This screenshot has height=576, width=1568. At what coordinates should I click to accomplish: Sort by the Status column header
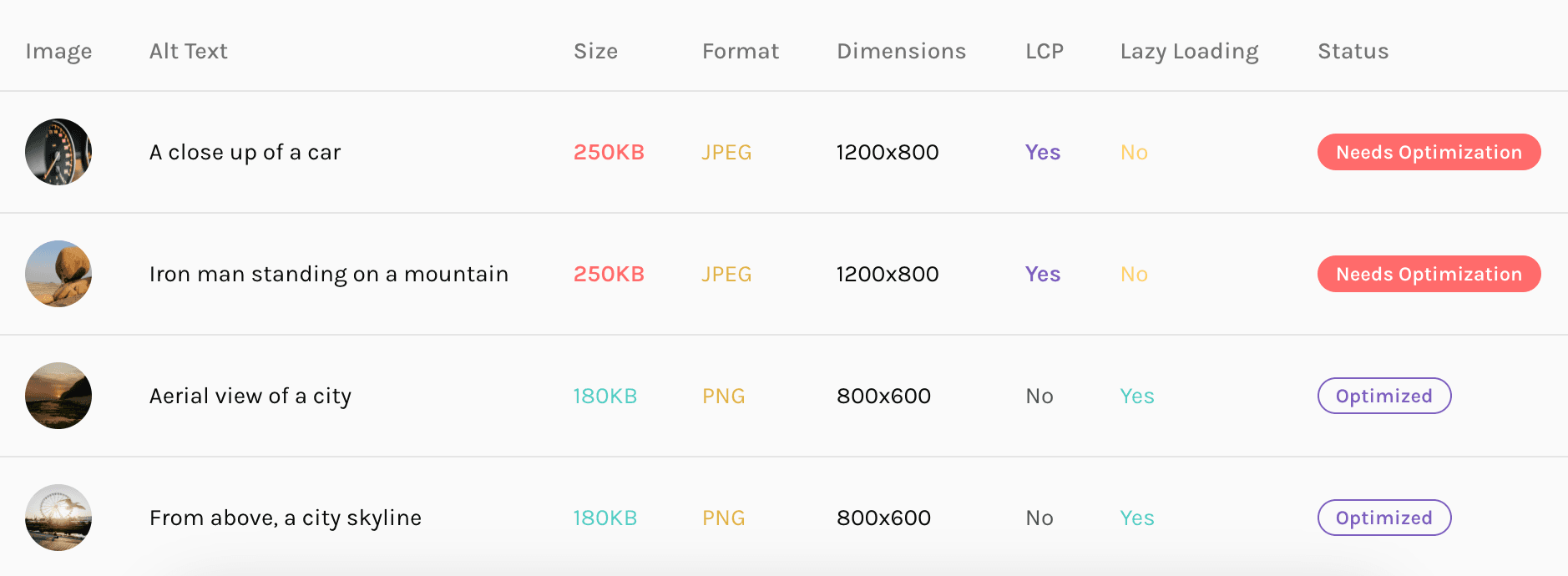point(1353,51)
